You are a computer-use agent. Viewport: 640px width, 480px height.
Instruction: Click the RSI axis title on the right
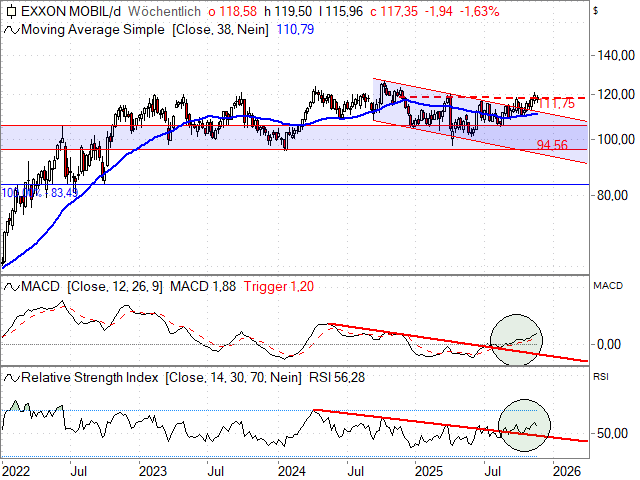point(600,377)
